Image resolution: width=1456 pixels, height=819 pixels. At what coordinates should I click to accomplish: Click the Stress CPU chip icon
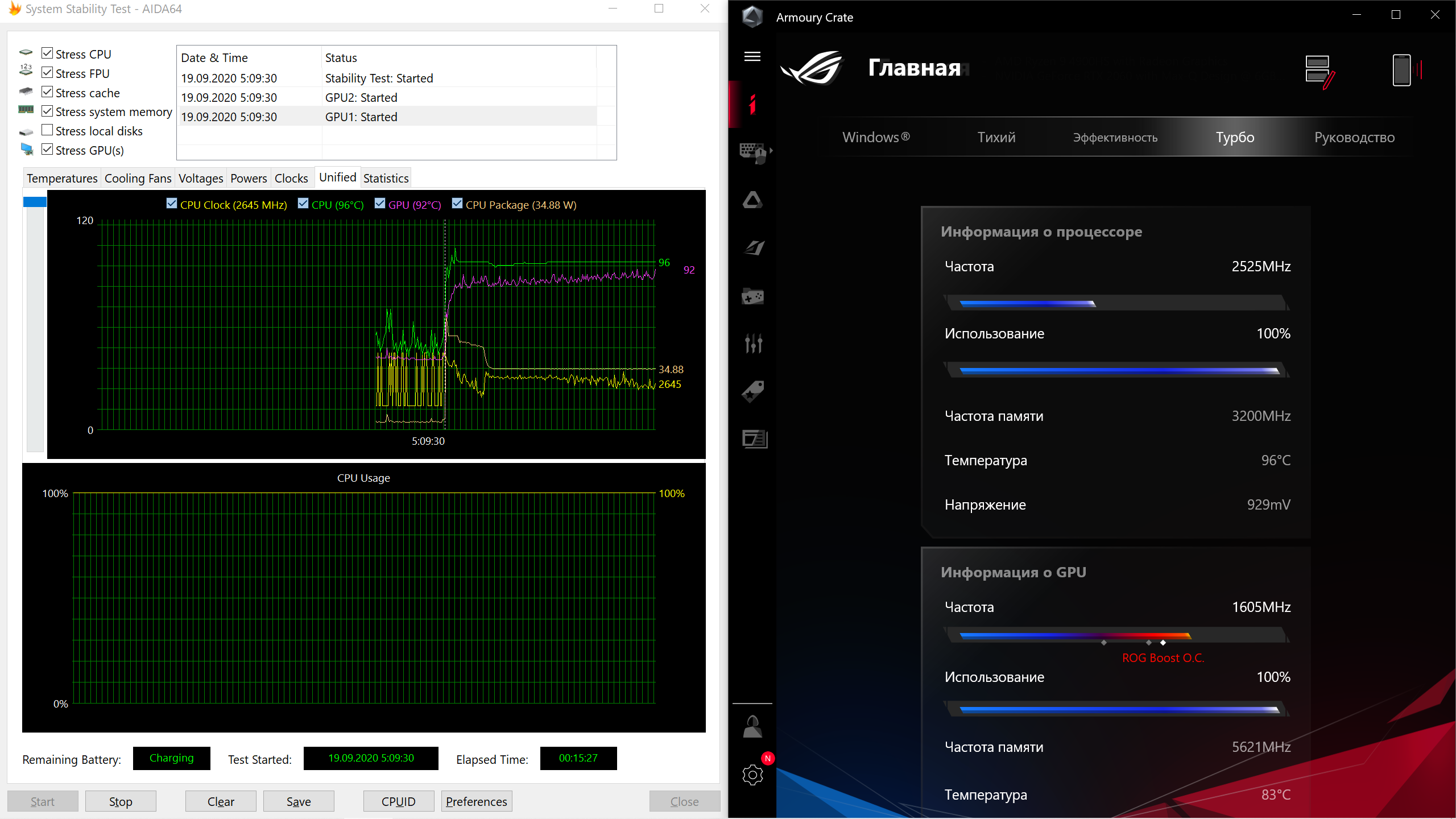click(26, 53)
